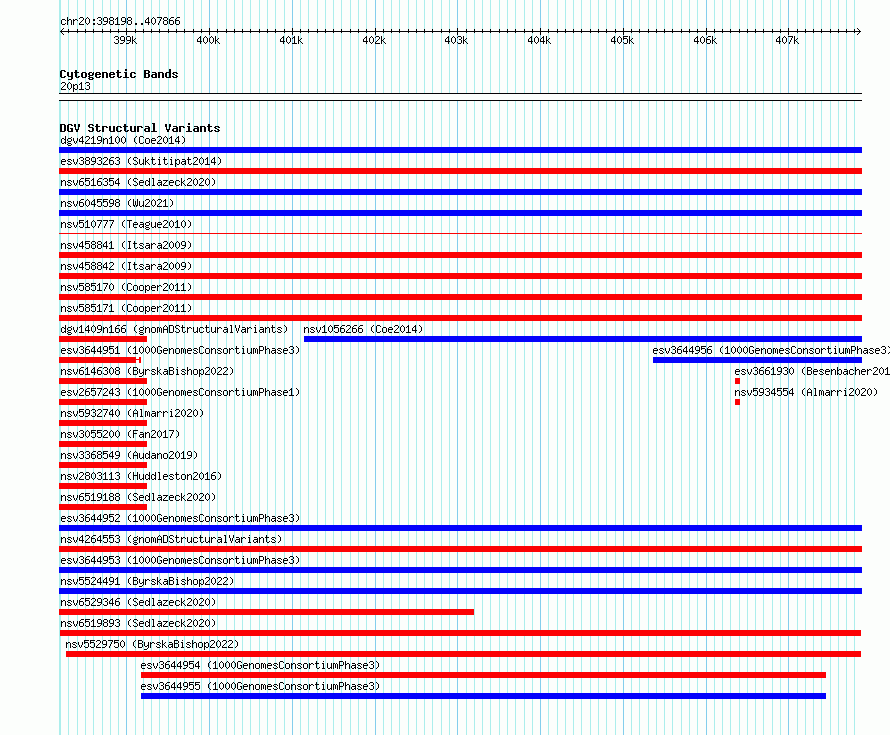Click the DGV Structural Variants track title
Viewport: 890px width, 735px height.
click(140, 128)
